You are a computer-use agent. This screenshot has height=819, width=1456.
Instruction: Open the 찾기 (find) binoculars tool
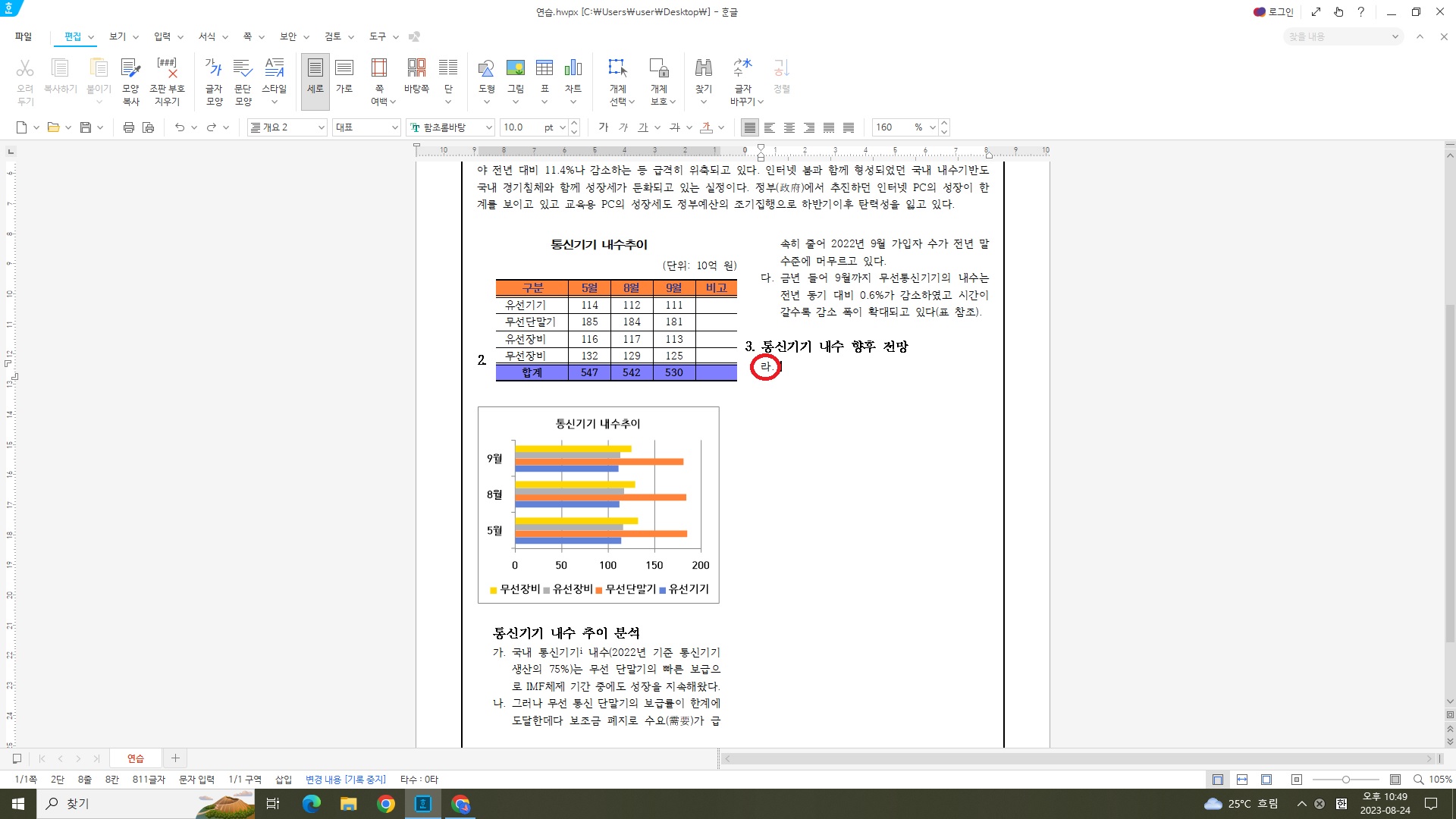[x=703, y=68]
